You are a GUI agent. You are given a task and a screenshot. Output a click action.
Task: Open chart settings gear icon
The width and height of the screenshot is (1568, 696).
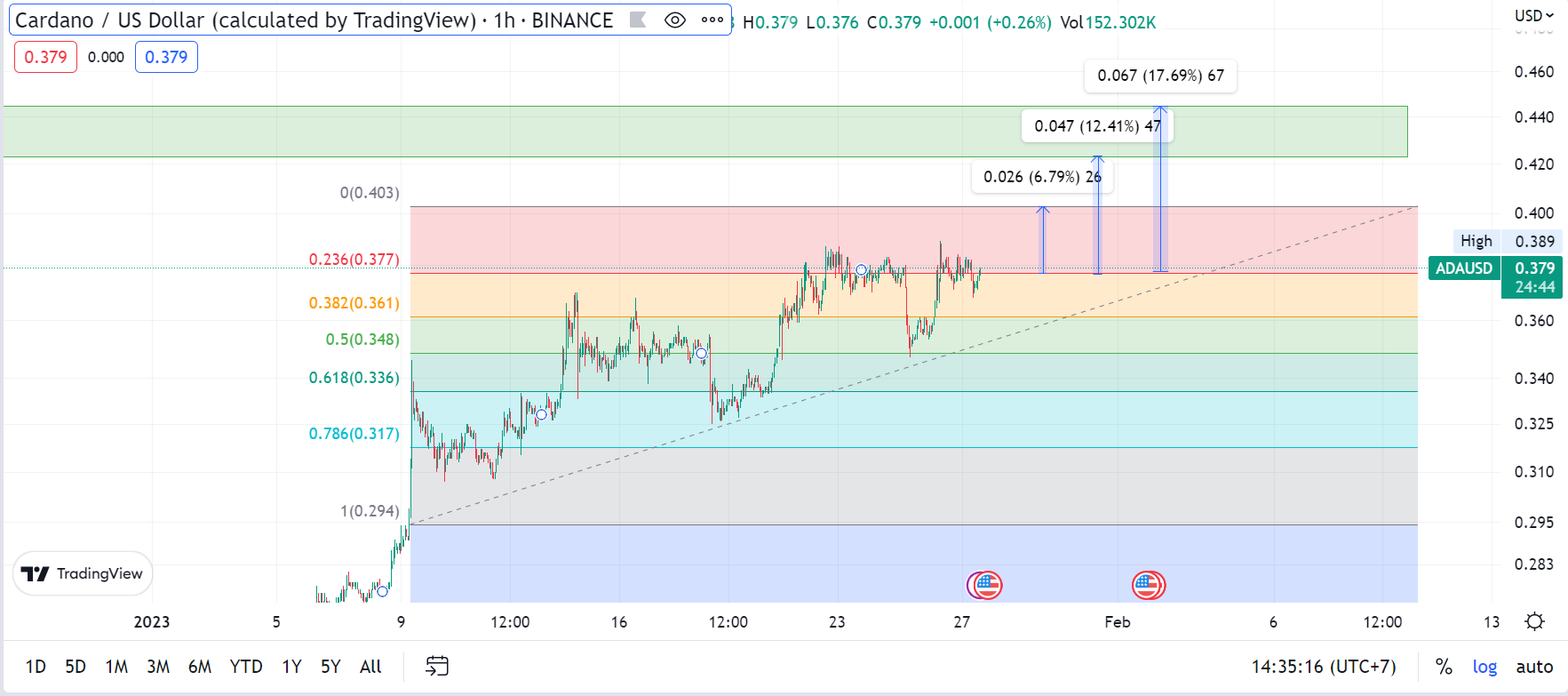(1534, 621)
